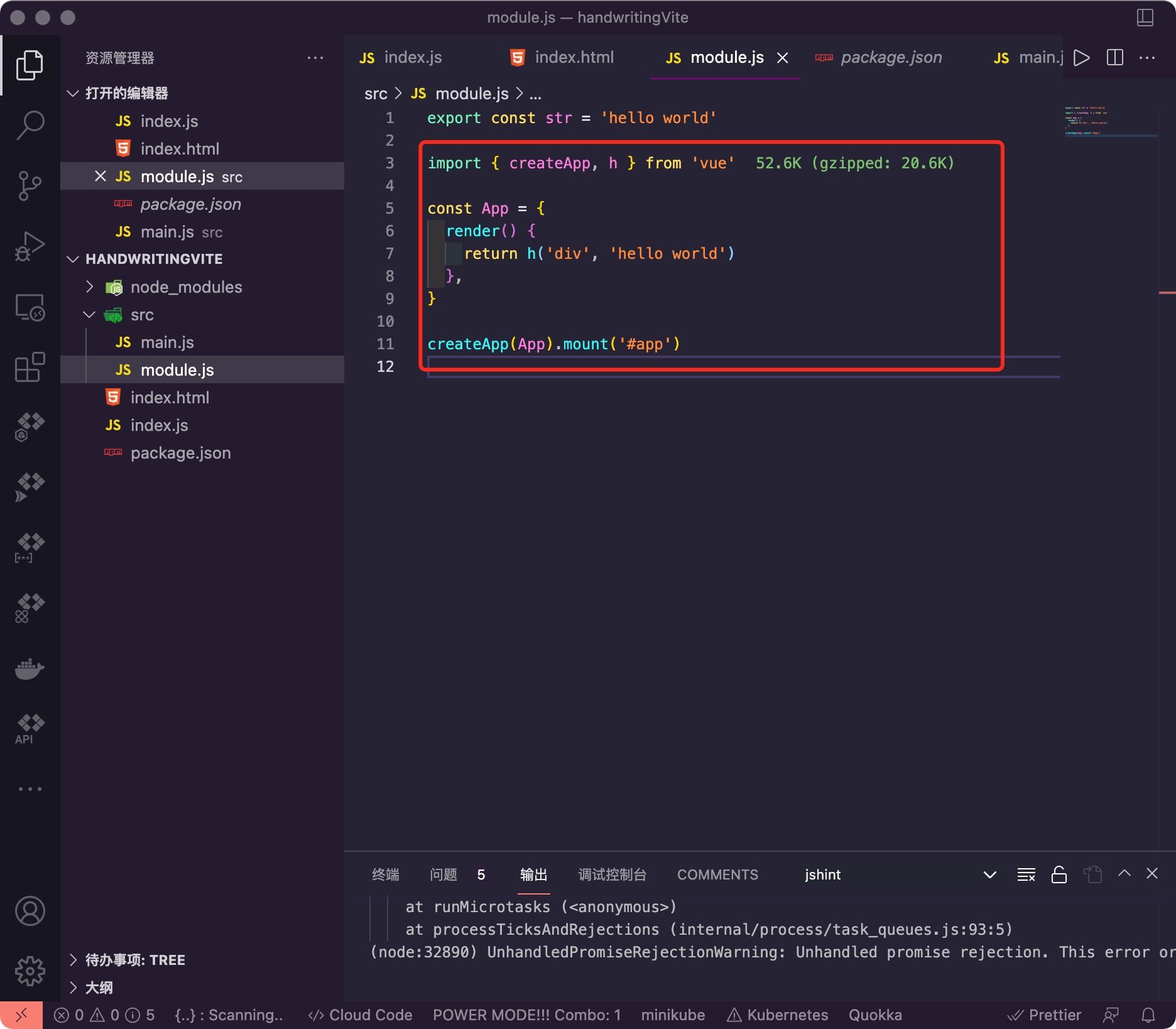Screen dimensions: 1176x1029
Task: Place cursor on line 12
Action: point(744,366)
